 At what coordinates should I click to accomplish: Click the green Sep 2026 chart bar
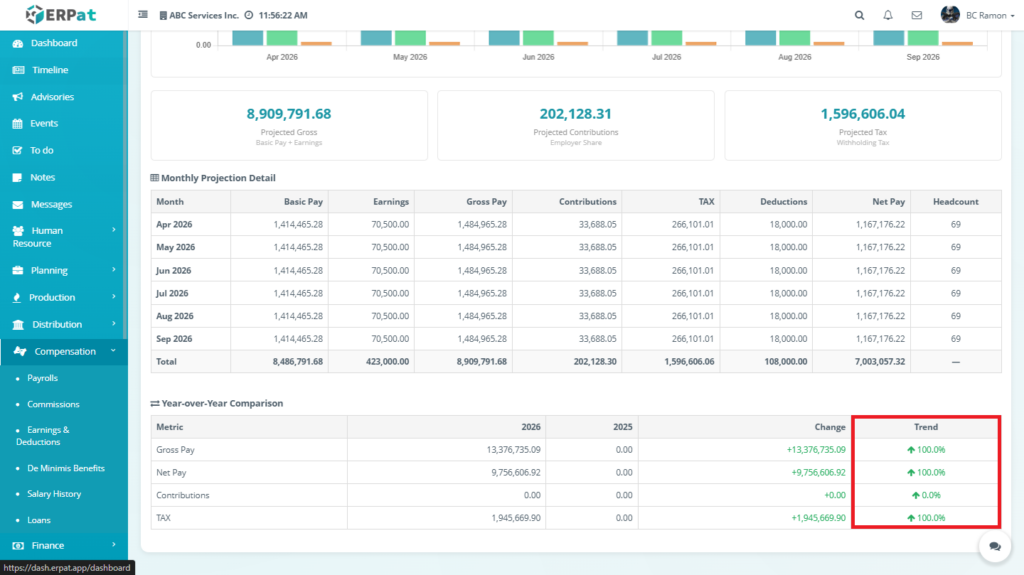pyautogui.click(x=925, y=38)
